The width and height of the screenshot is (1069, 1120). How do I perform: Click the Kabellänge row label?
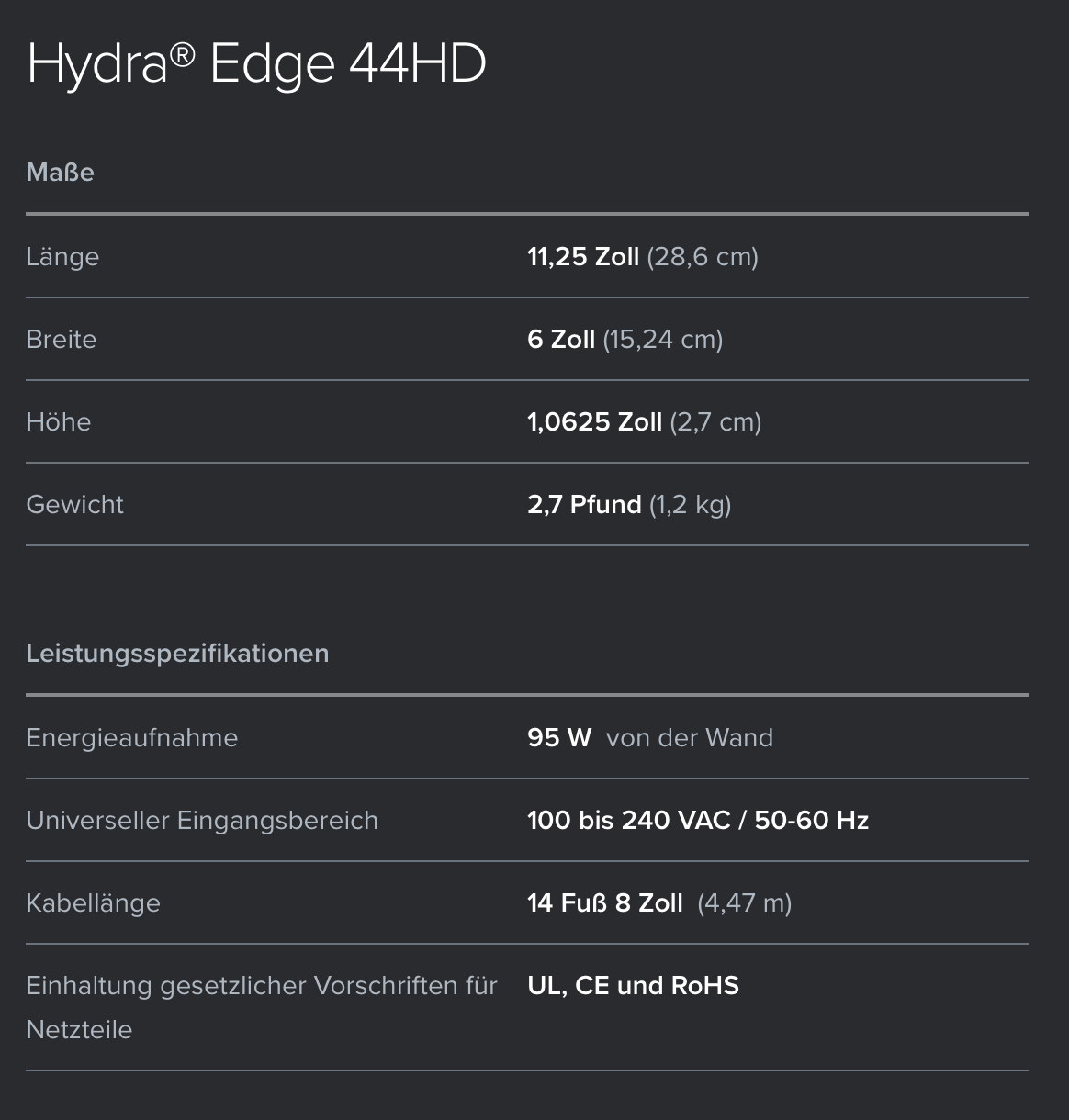click(93, 903)
